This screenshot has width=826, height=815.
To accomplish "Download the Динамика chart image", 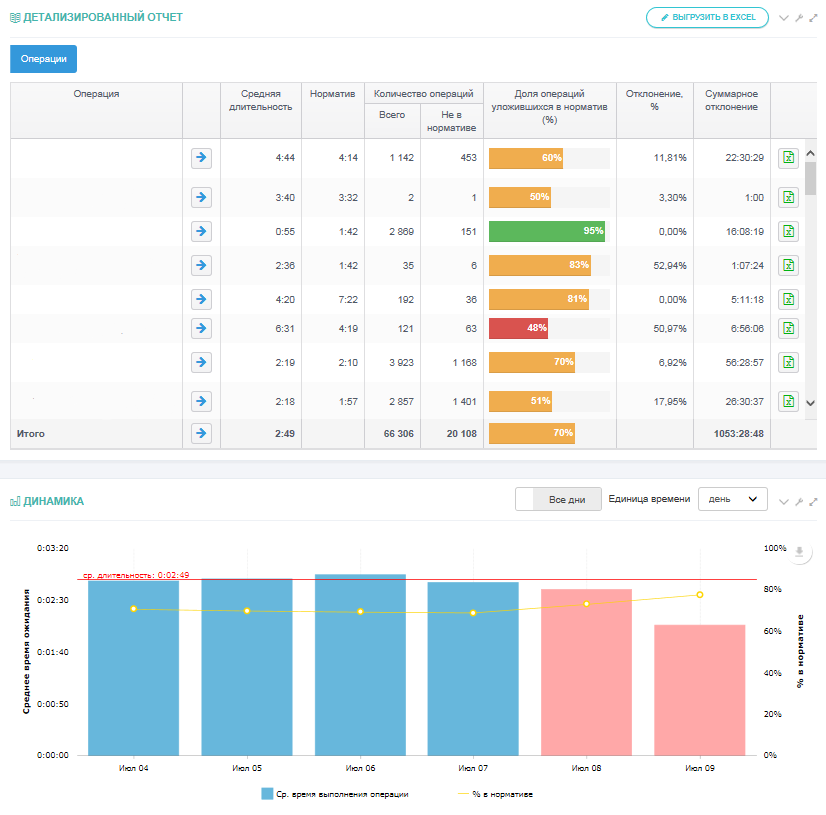I will [799, 552].
